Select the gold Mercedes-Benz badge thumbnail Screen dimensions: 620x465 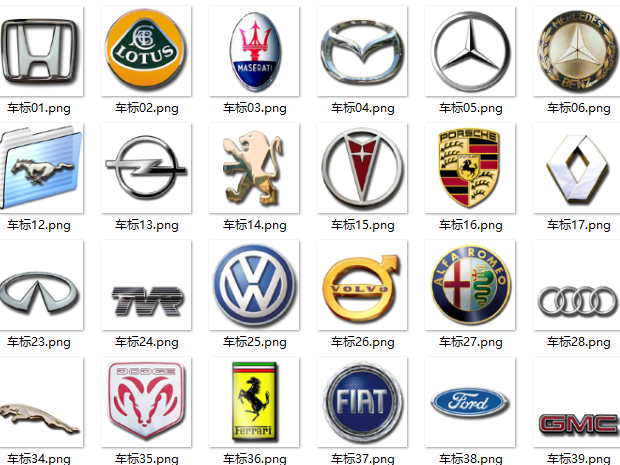[x=577, y=51]
